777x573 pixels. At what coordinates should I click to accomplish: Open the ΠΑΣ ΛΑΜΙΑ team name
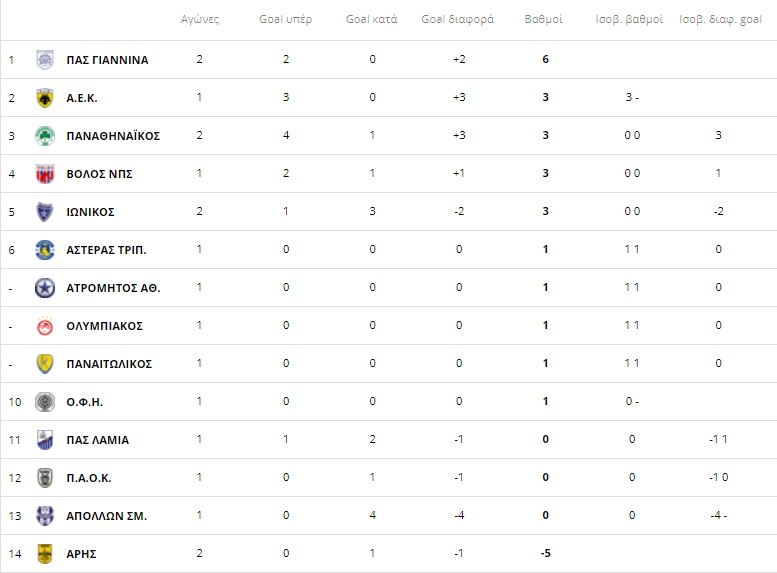tap(98, 440)
